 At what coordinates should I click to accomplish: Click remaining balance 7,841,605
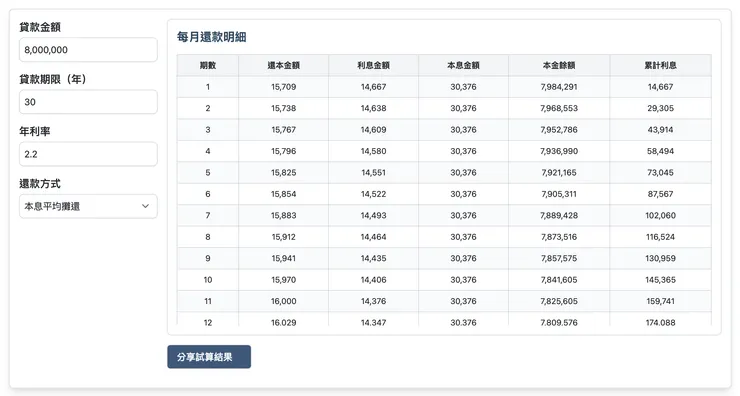(559, 280)
